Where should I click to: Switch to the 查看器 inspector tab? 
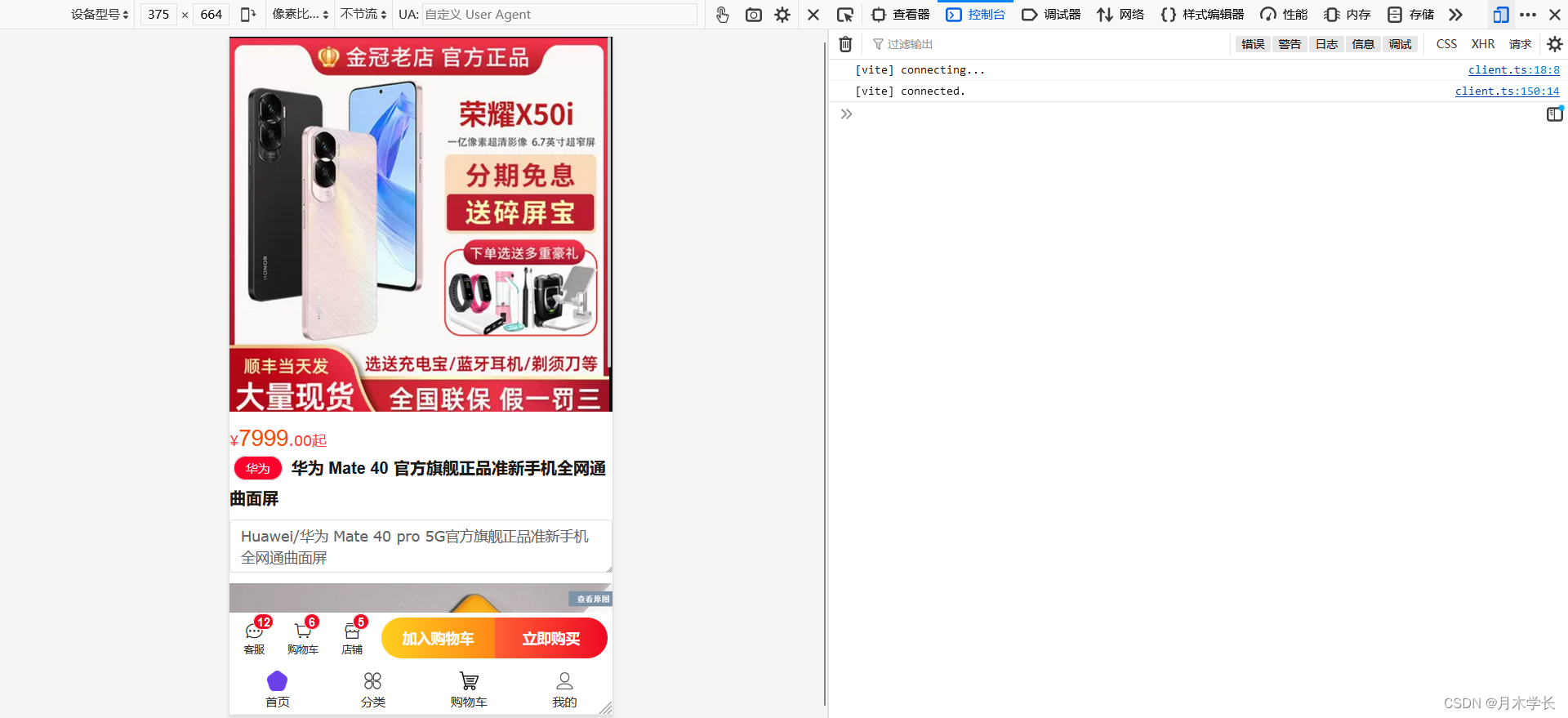901,15
